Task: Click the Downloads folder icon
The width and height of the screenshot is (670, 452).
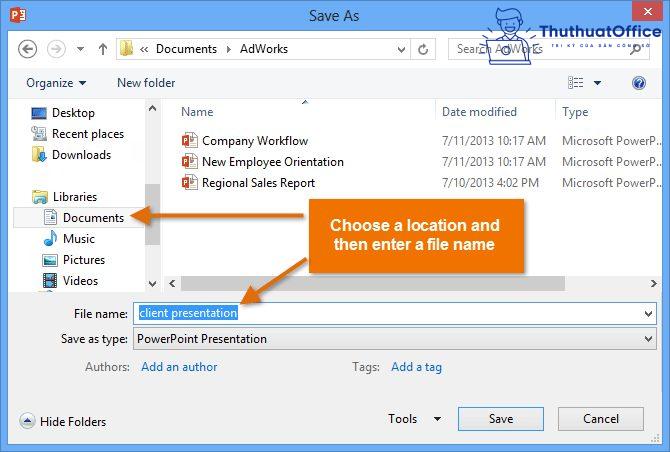Action: 39,155
